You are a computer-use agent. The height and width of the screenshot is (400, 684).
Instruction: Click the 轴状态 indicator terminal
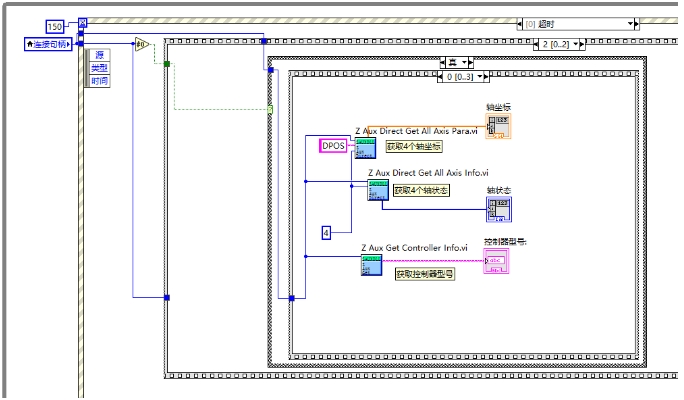click(499, 209)
